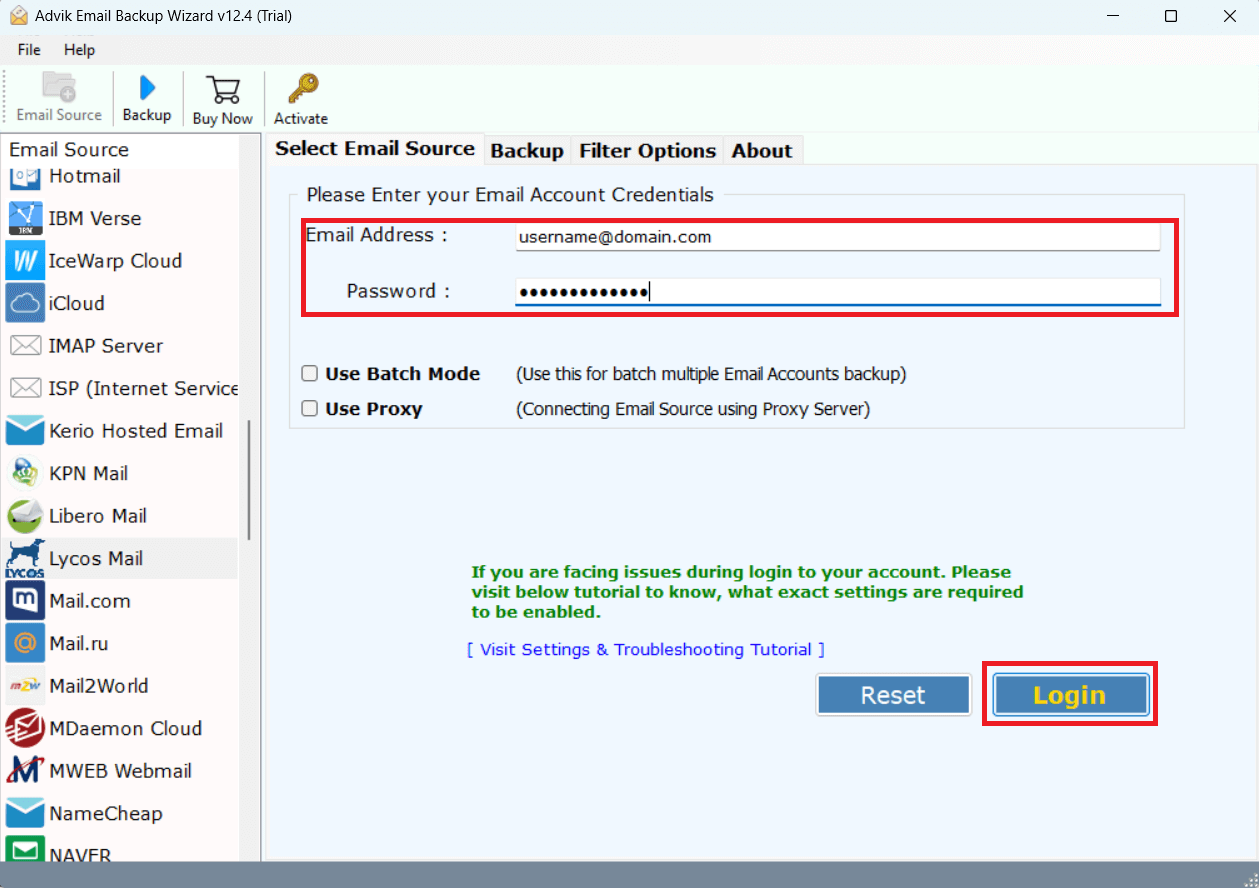Image resolution: width=1259 pixels, height=888 pixels.
Task: Click the Reset button
Action: click(x=893, y=695)
